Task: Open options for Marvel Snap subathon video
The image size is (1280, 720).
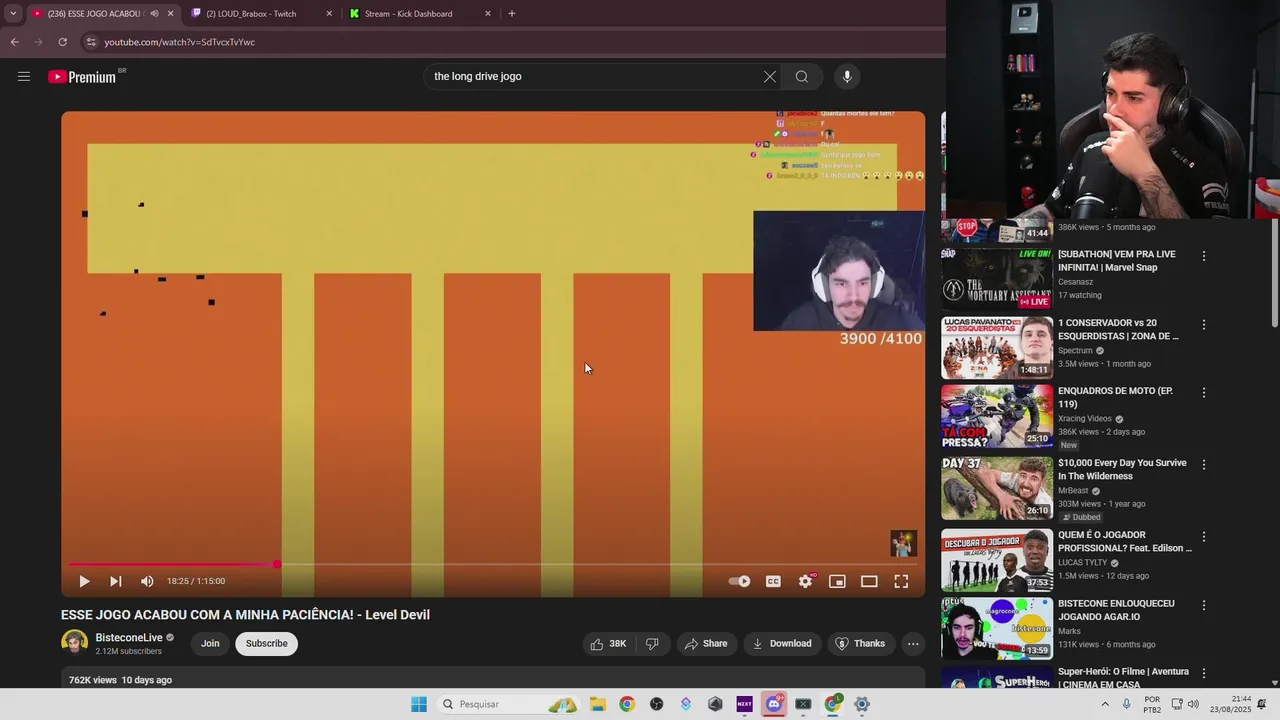Action: 1204,256
